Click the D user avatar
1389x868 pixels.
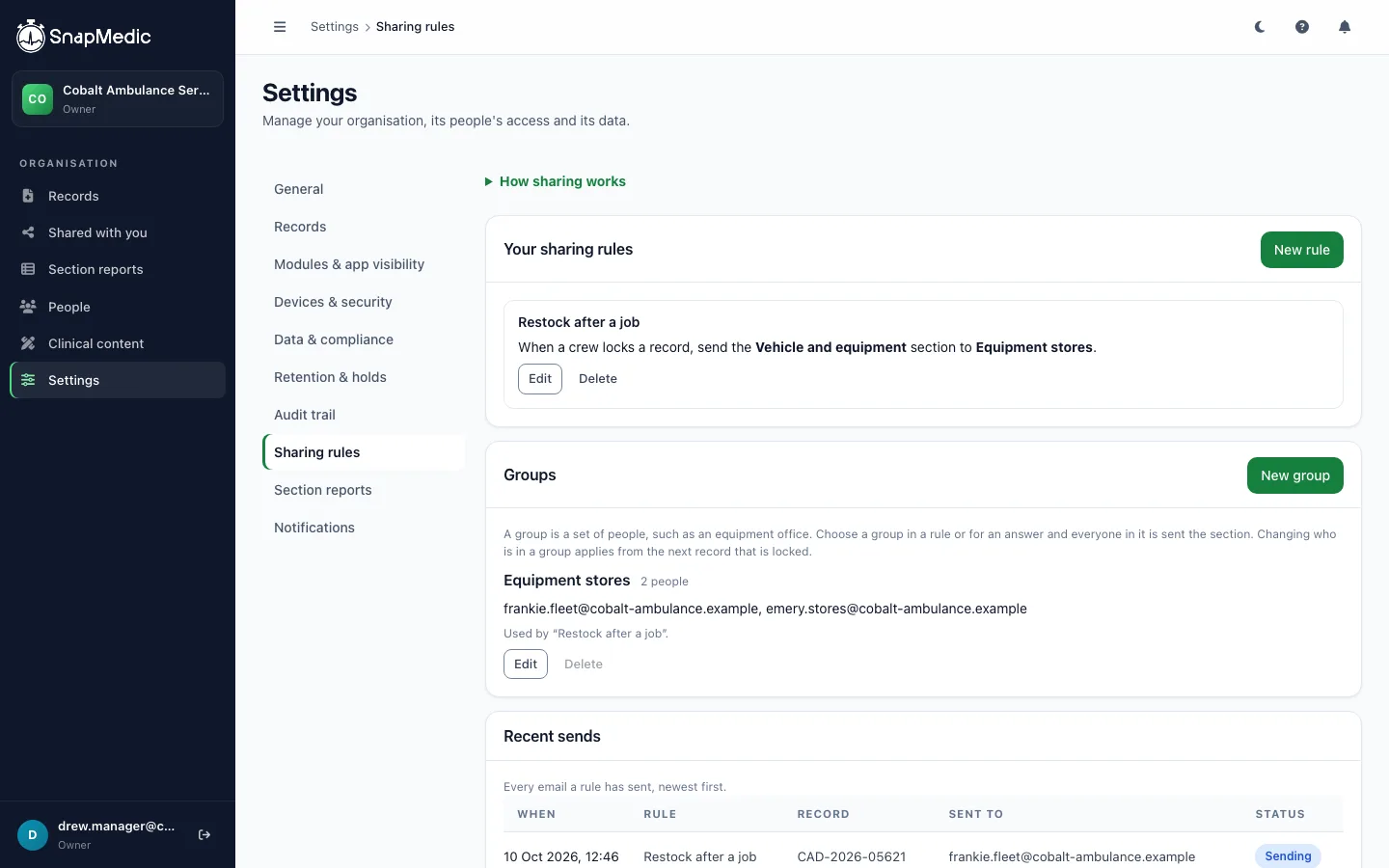coord(33,835)
